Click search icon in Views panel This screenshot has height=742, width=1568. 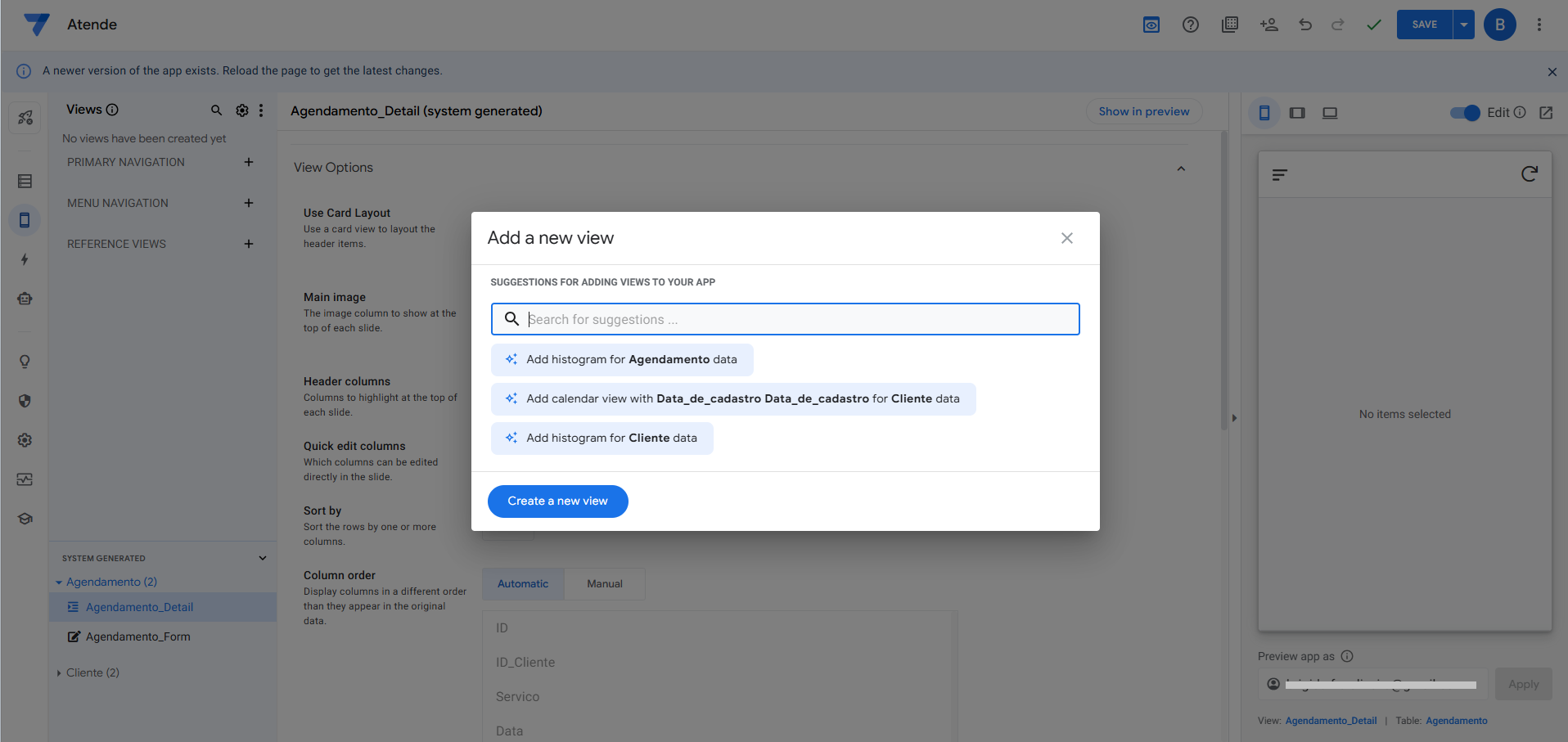(x=216, y=110)
